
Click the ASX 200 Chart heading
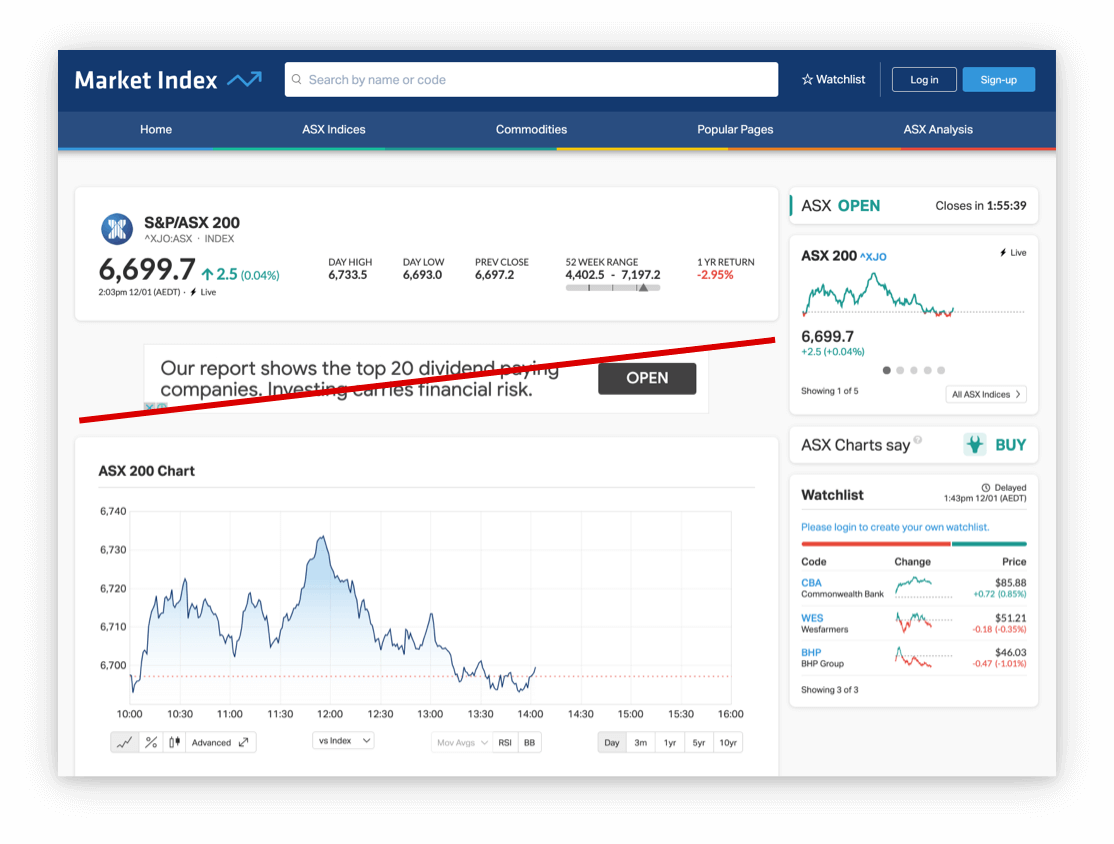click(146, 471)
